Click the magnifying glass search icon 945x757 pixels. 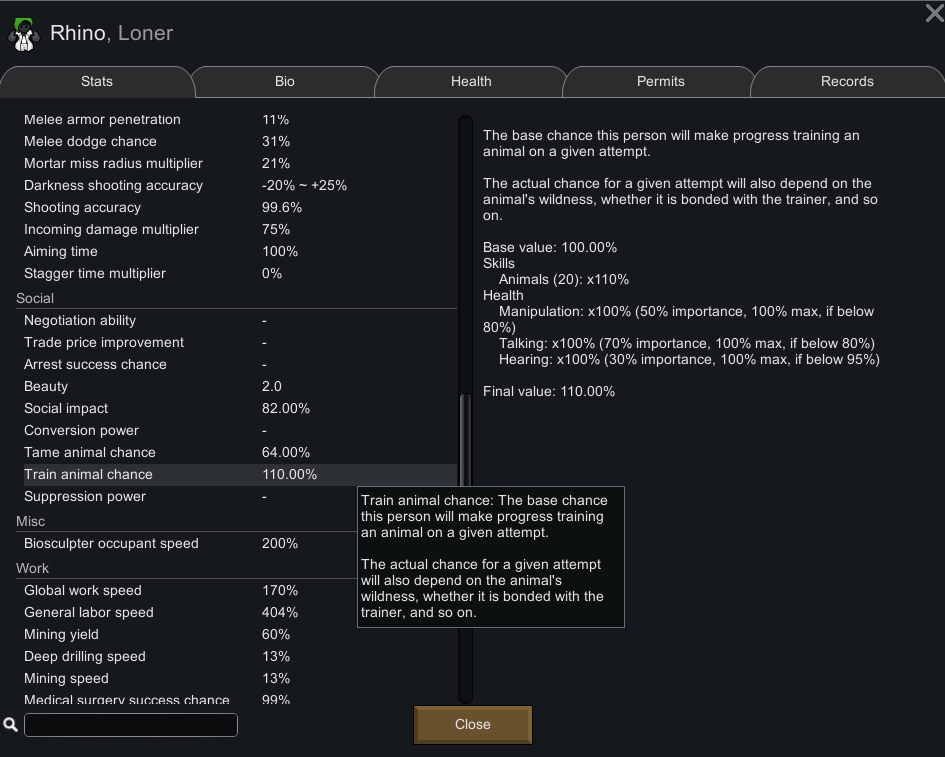11,724
